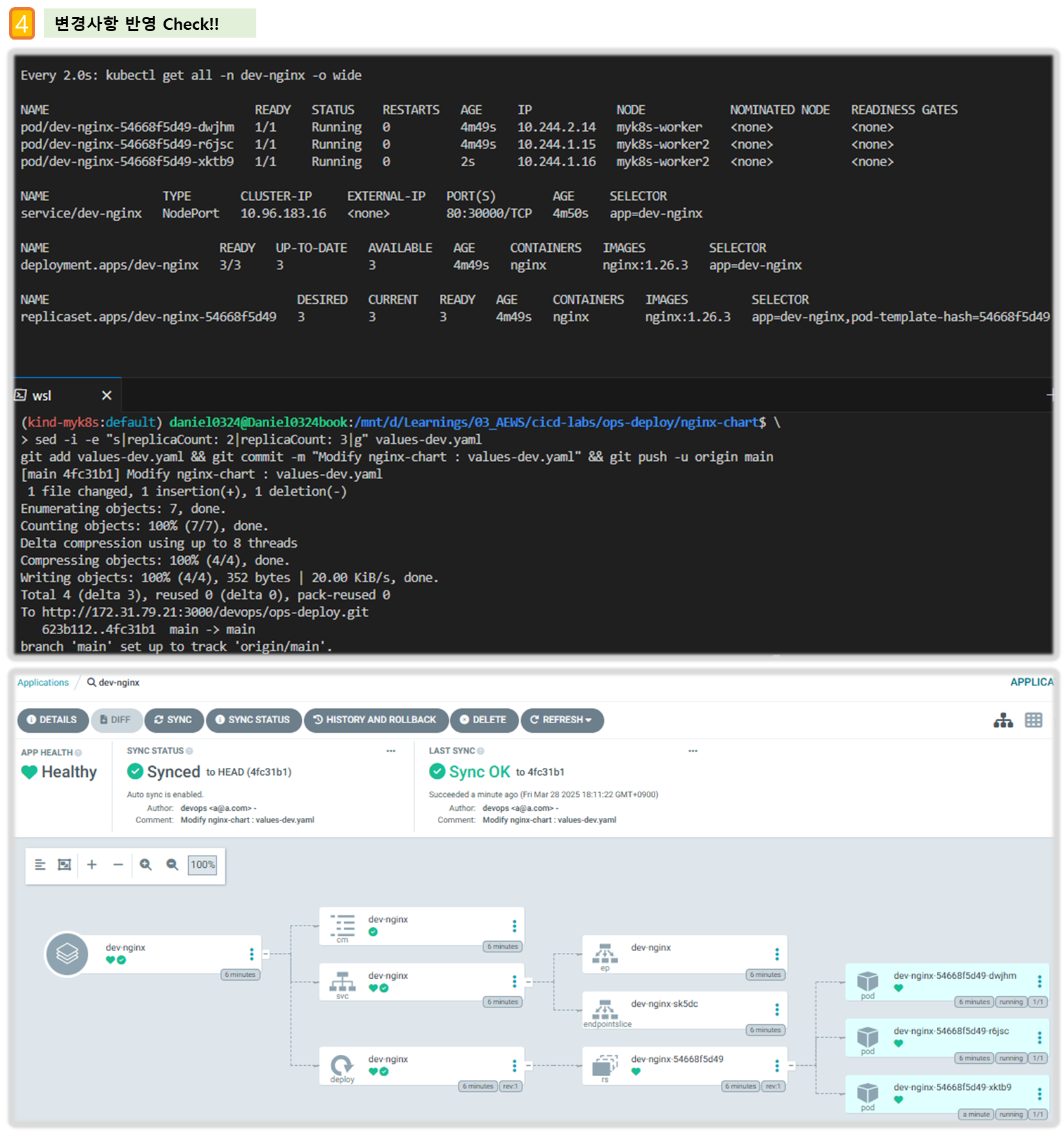The image size is (1064, 1132).
Task: Expand the REFRESH dropdown
Action: click(x=561, y=720)
